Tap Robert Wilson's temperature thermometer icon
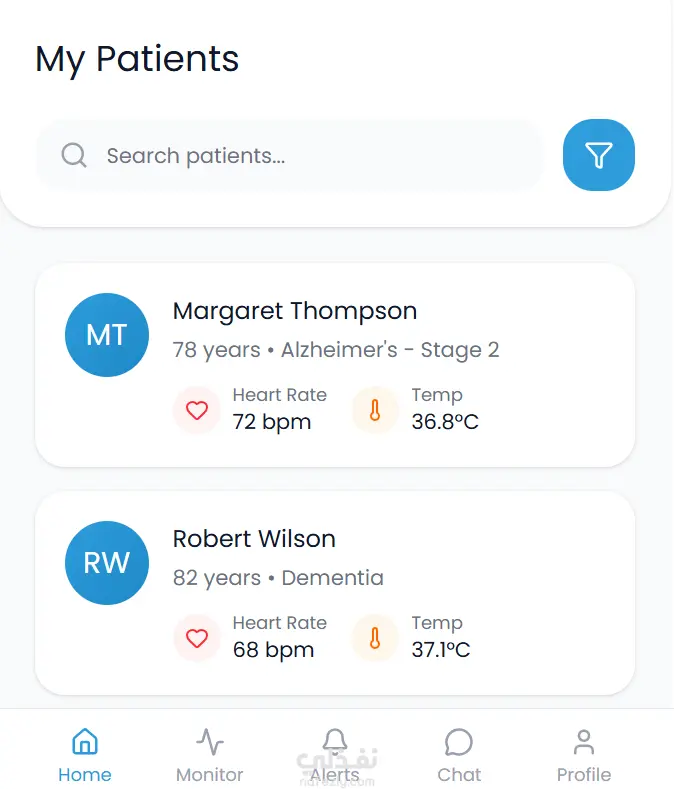 [x=375, y=638]
